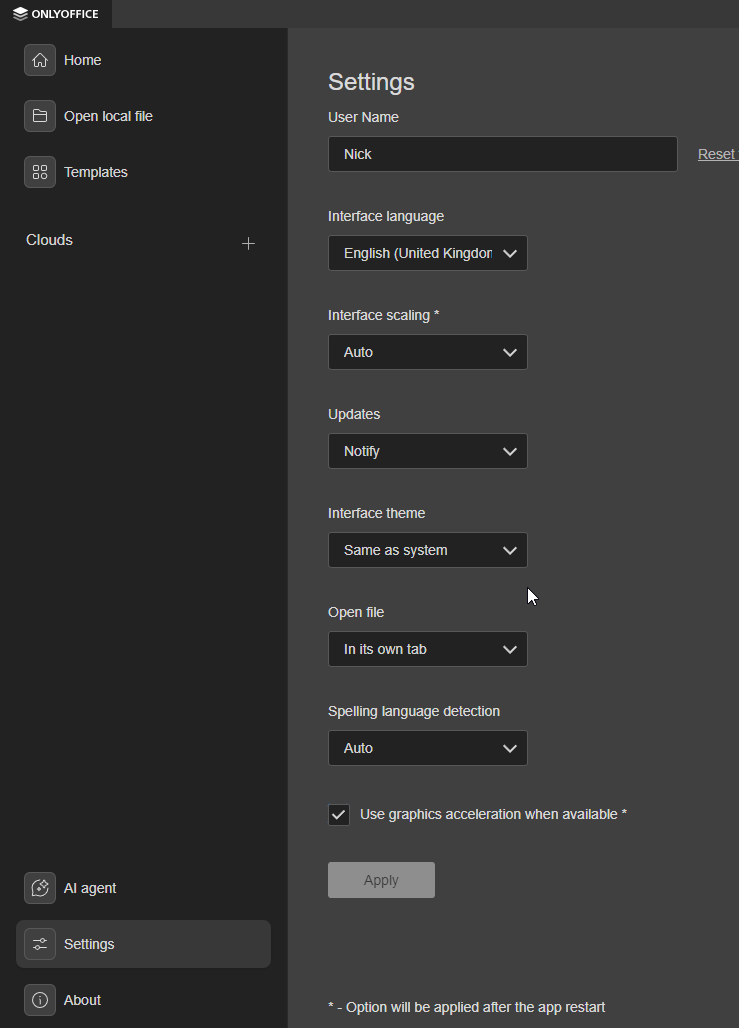Click the Home icon in sidebar
The image size is (739, 1028).
[40, 60]
